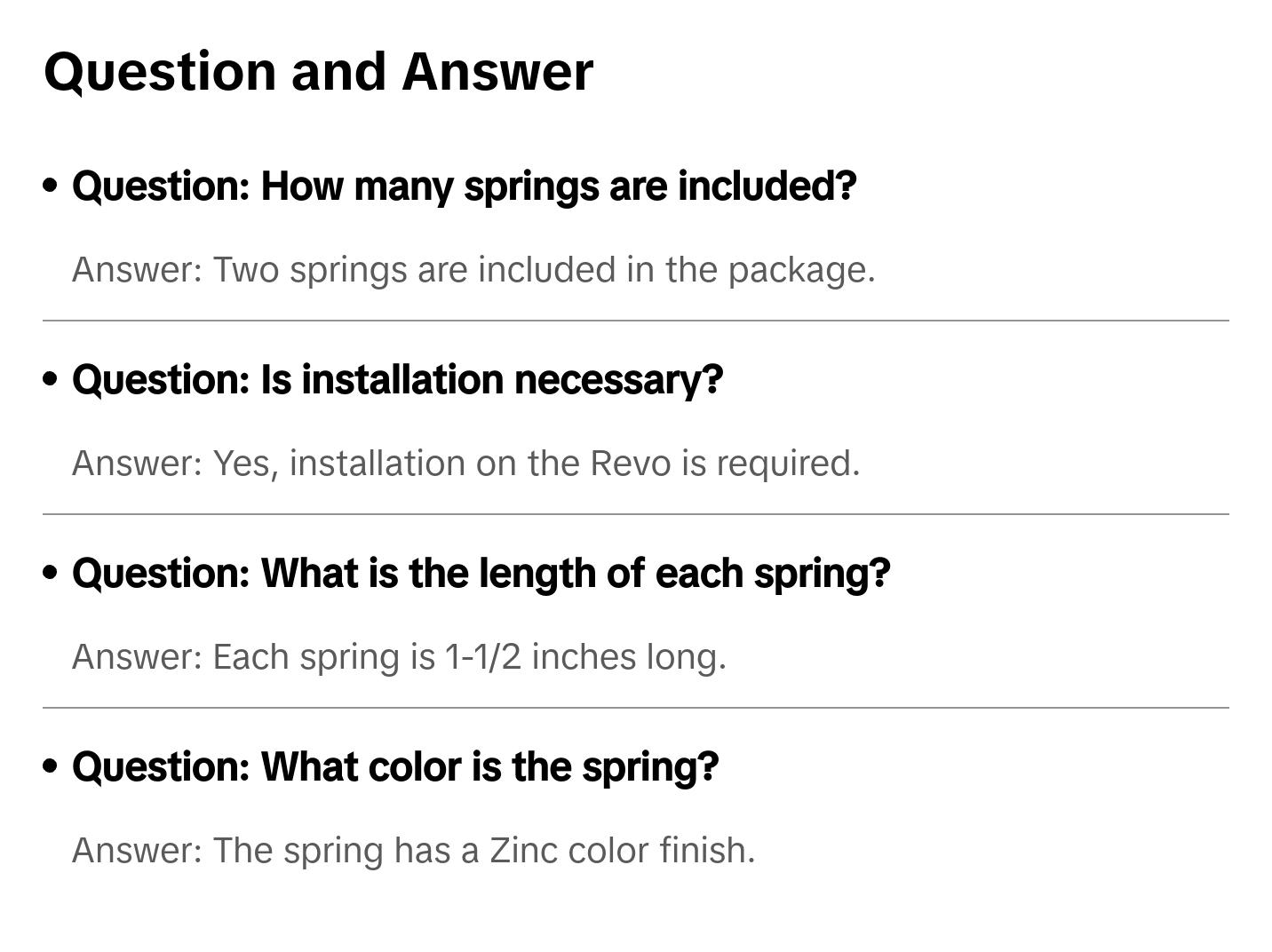Click the answer stating each spring's length

coord(399,657)
